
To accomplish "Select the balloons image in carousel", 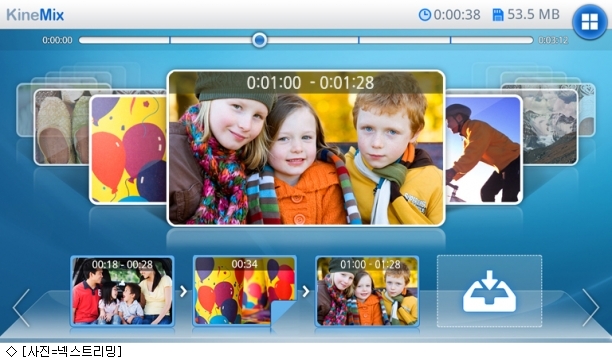I will click(x=128, y=149).
